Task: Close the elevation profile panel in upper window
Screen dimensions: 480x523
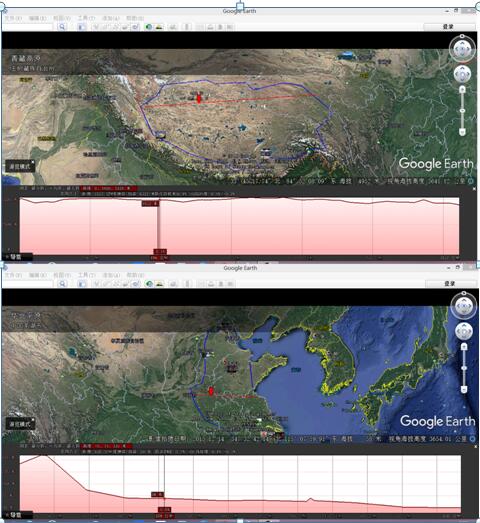Action: 474,189
